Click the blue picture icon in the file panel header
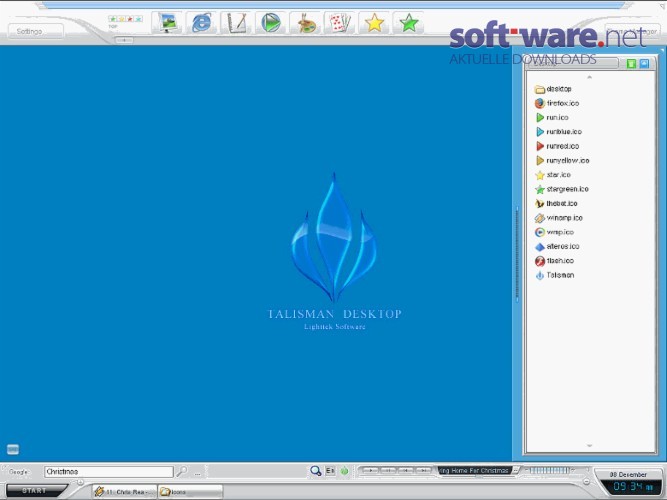Image resolution: width=667 pixels, height=500 pixels. coord(644,64)
